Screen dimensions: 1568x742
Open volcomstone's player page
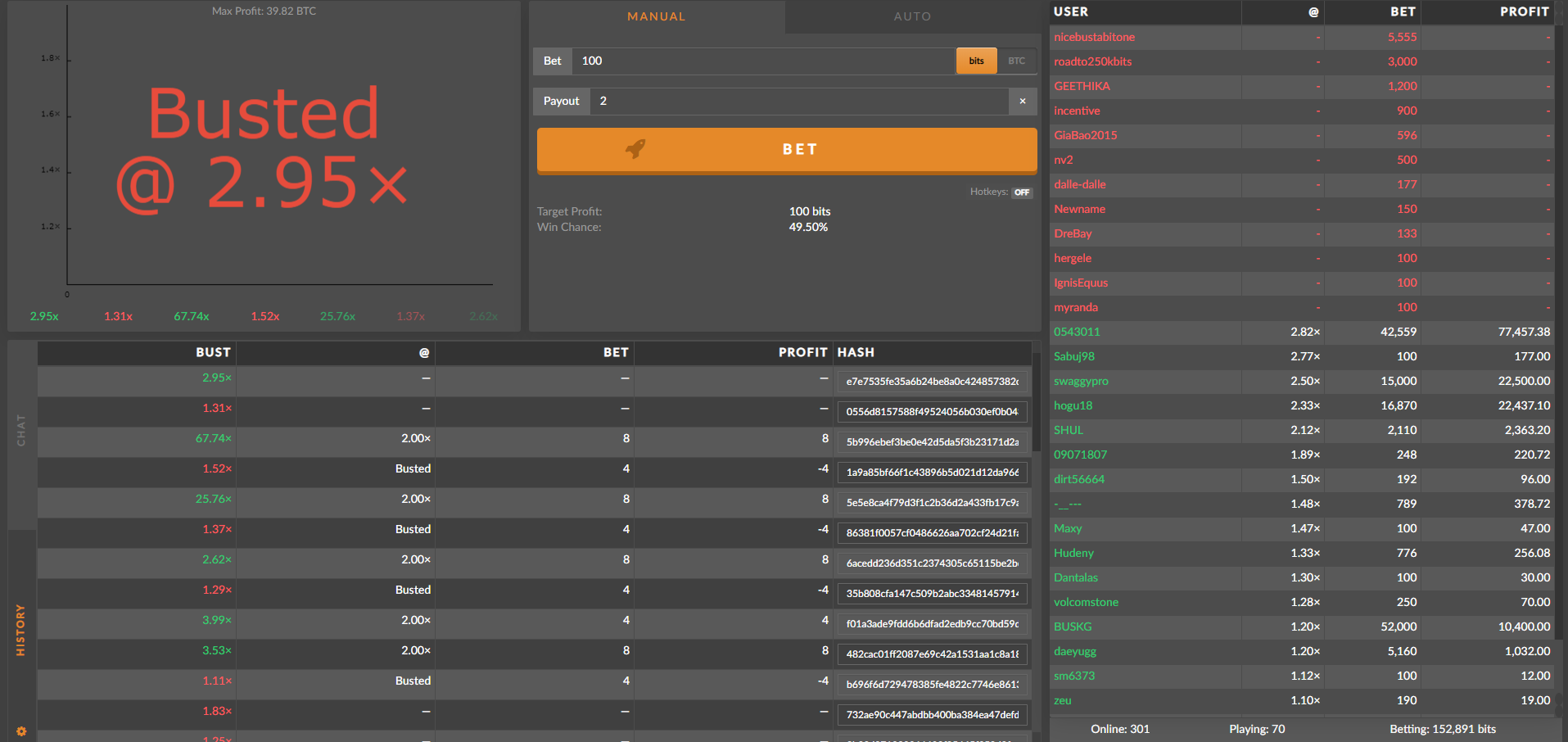coord(1086,602)
